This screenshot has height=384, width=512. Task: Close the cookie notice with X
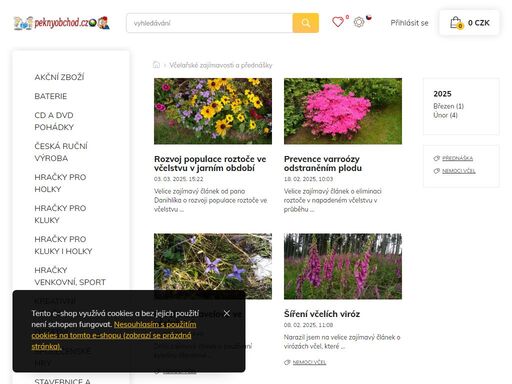pyautogui.click(x=227, y=313)
